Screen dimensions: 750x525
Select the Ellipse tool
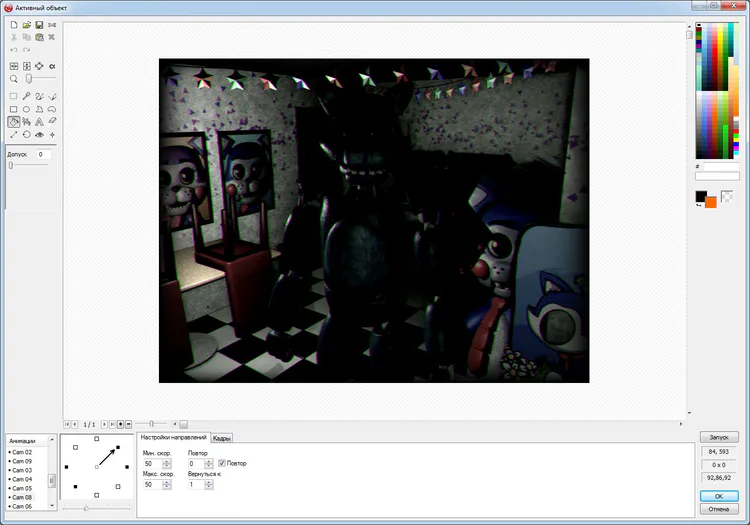coord(27,109)
